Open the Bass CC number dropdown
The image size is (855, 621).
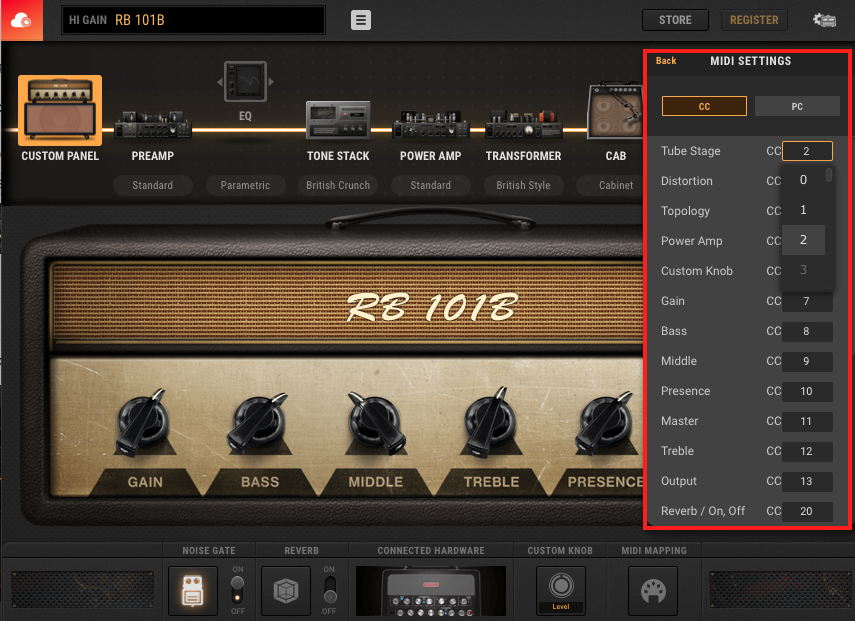[807, 331]
